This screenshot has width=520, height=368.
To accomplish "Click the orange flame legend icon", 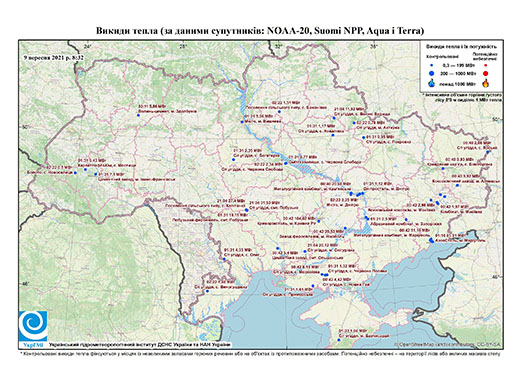I will click(486, 83).
